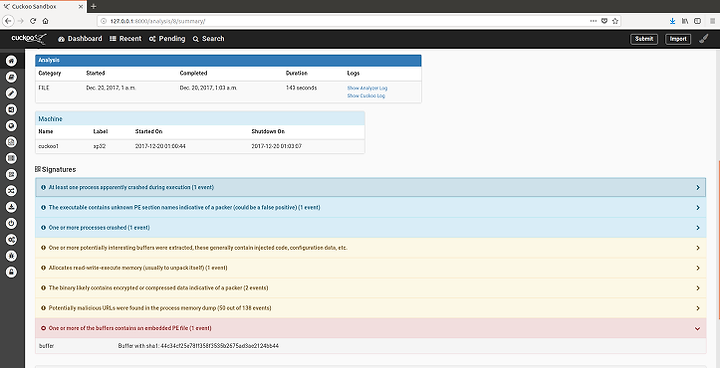This screenshot has height=368, width=720.
Task: Open Export Analysis download sidebar icon
Action: tap(11, 207)
